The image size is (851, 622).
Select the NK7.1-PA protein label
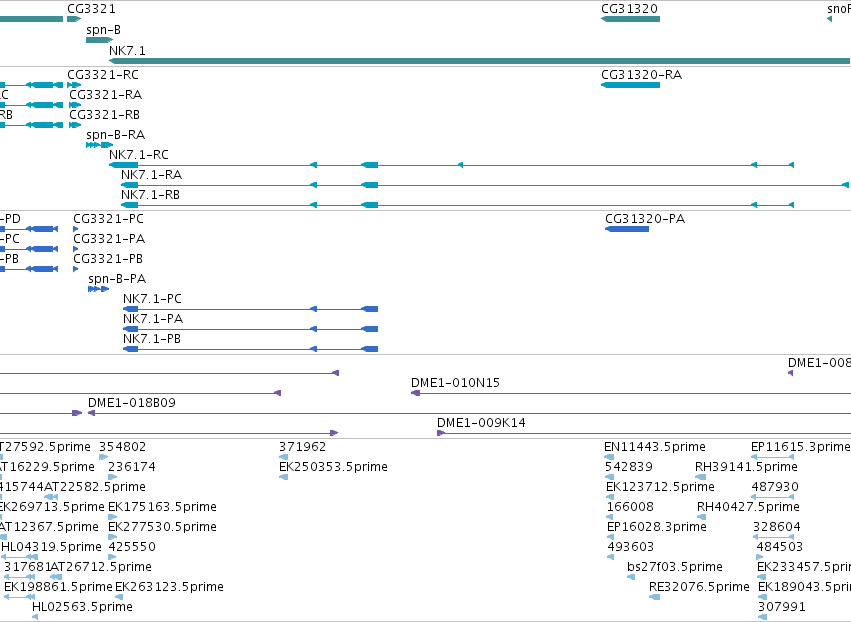coord(153,319)
